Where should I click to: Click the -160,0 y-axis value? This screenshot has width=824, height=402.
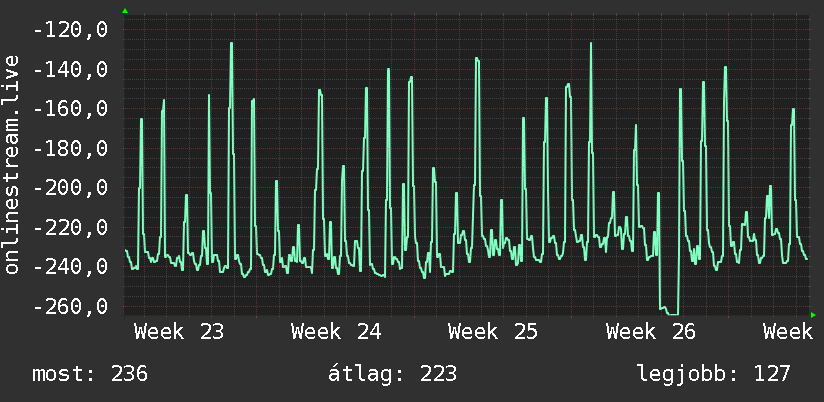coord(70,109)
